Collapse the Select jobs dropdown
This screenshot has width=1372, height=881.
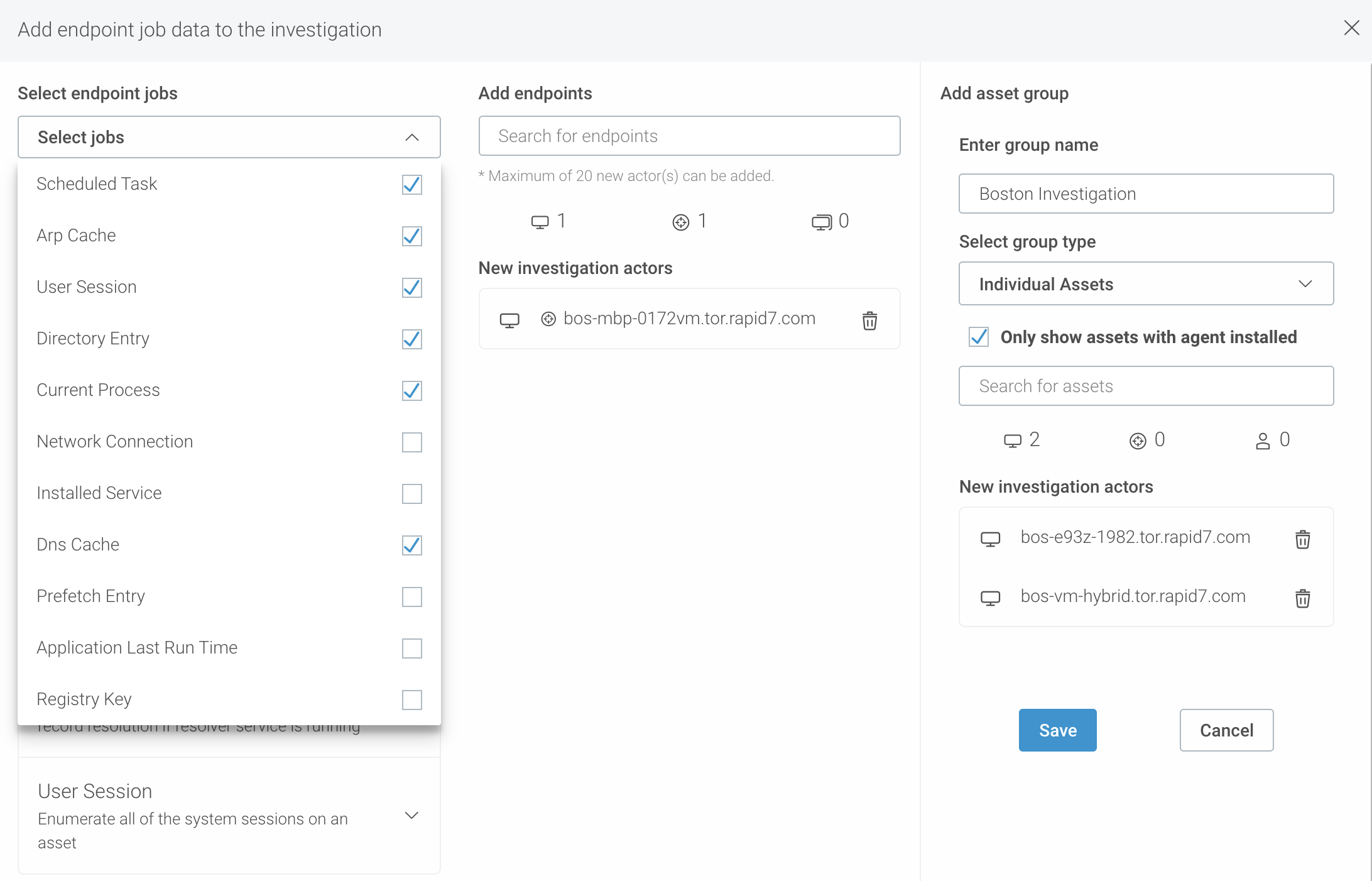pyautogui.click(x=411, y=138)
